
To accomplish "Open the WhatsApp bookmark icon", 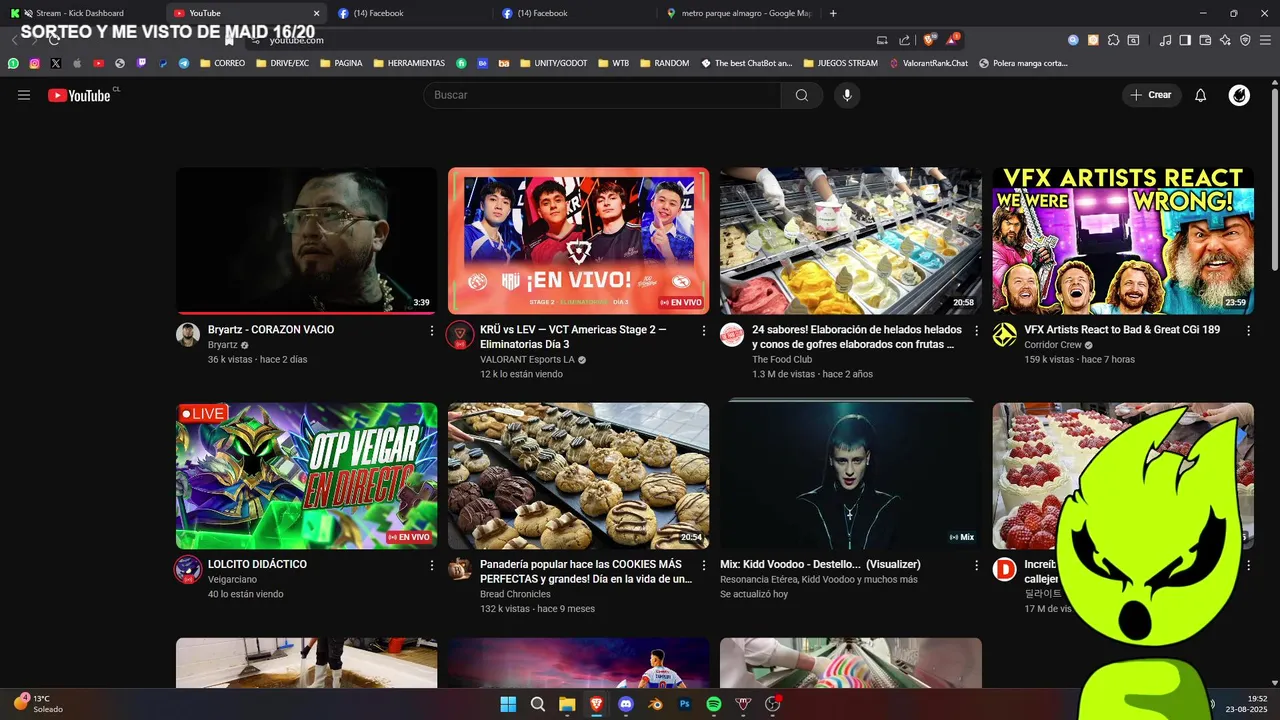I will tap(13, 63).
